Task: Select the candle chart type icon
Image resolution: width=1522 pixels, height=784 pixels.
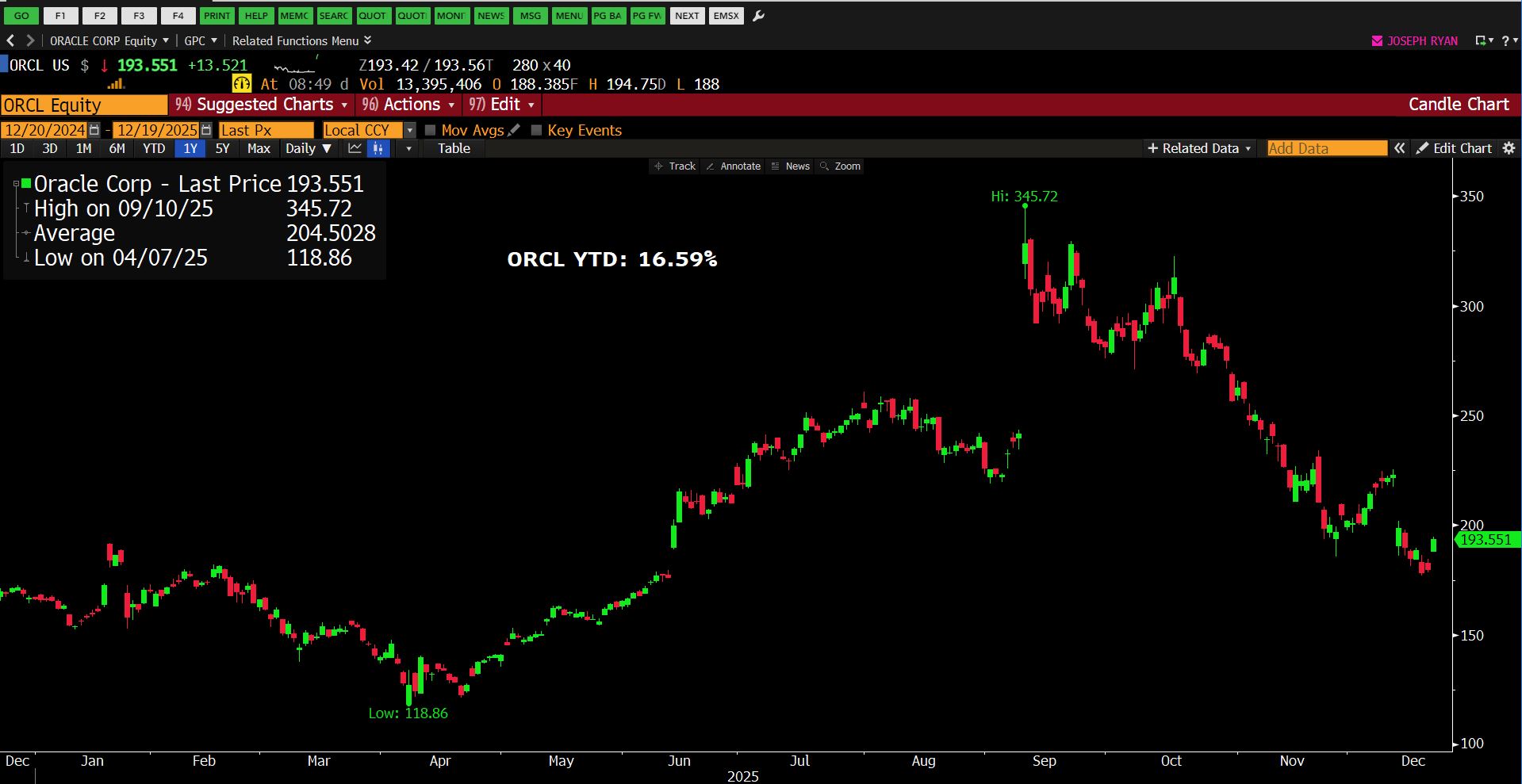Action: click(378, 148)
